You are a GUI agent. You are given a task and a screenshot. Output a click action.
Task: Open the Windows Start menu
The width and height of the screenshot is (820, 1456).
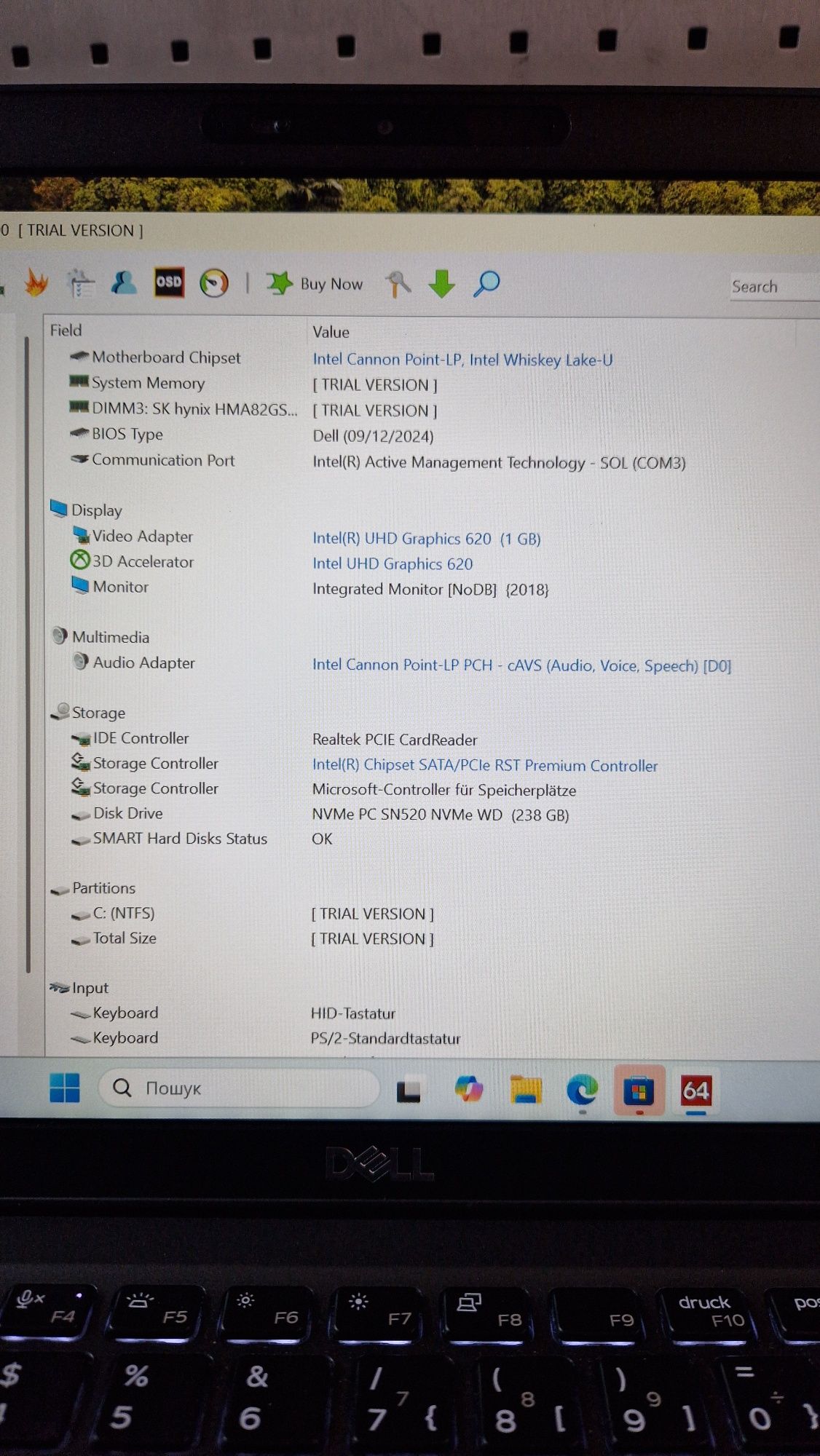pos(64,1088)
